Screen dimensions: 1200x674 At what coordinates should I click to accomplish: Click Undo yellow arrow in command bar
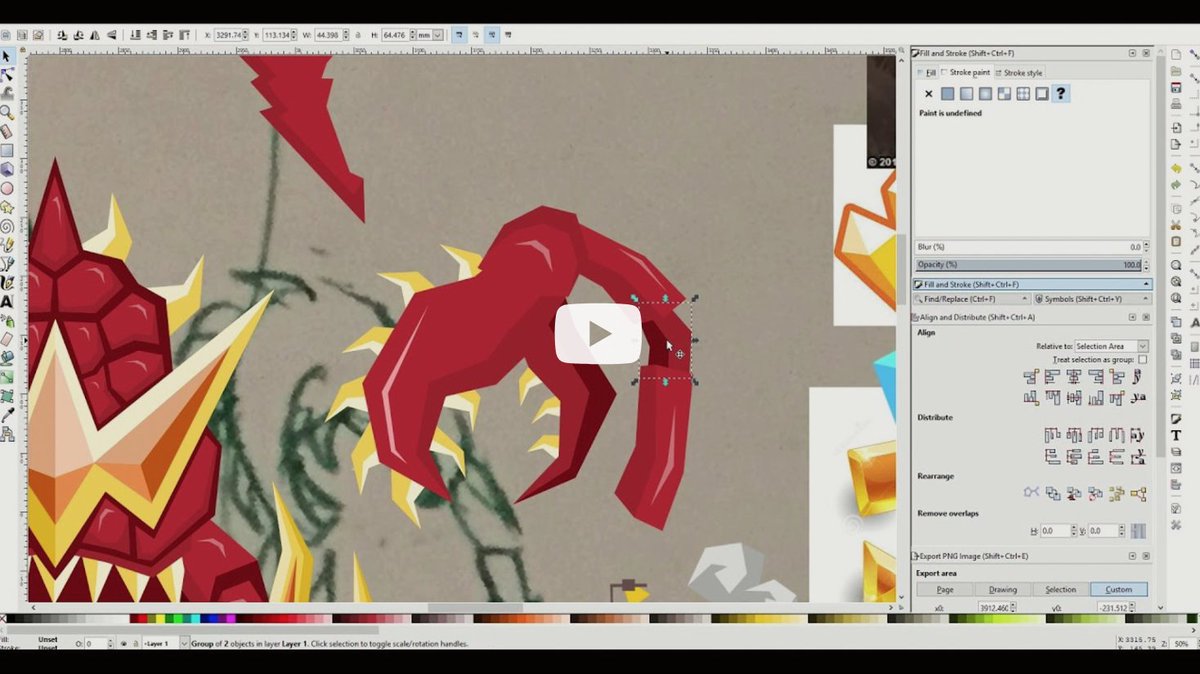1176,169
